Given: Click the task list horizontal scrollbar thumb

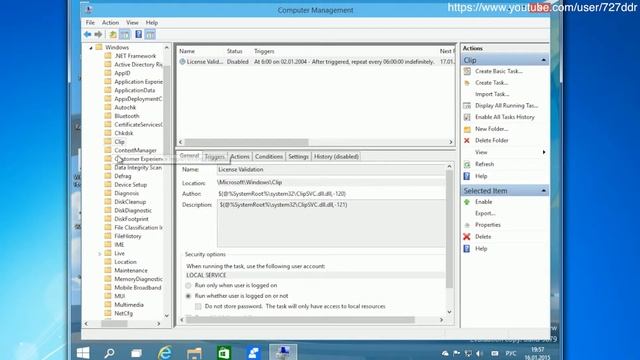Looking at the screenshot, I should click(x=246, y=142).
